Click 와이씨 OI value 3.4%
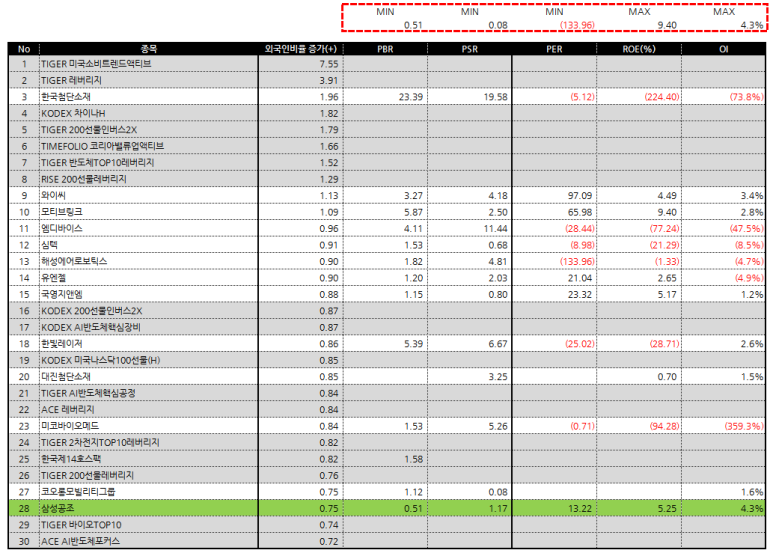This screenshot has width=773, height=556. [x=752, y=196]
